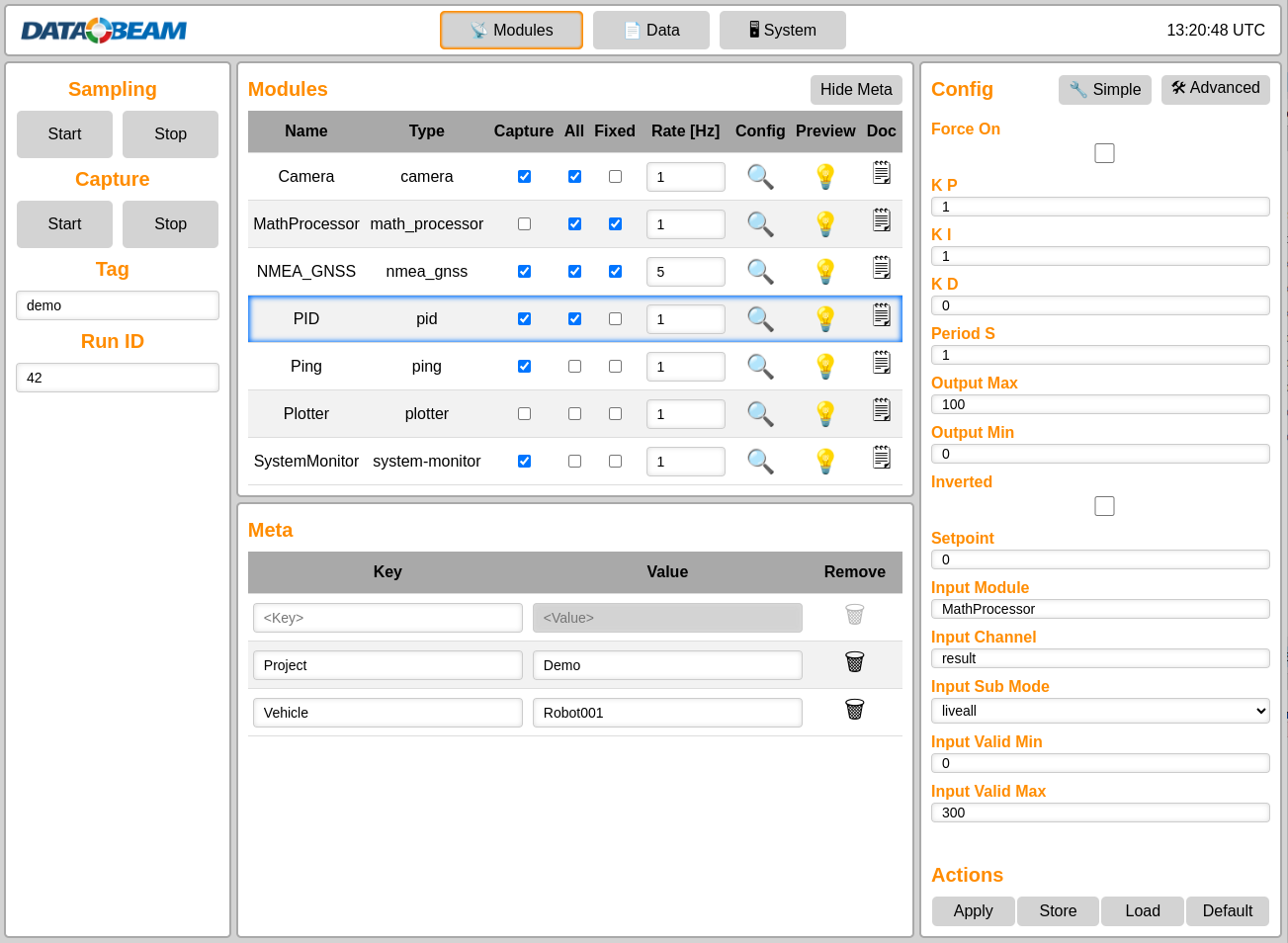The height and width of the screenshot is (943, 1288).
Task: Open config magnifier for Camera module
Action: click(759, 177)
